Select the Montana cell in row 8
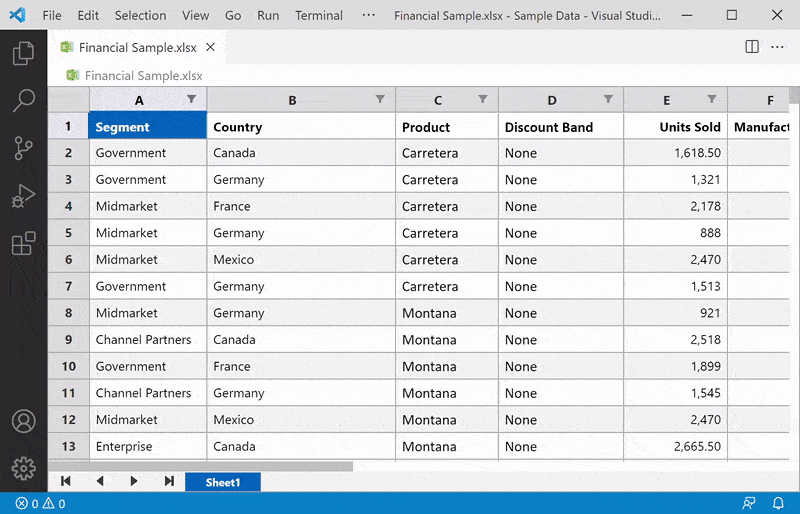 [447, 313]
